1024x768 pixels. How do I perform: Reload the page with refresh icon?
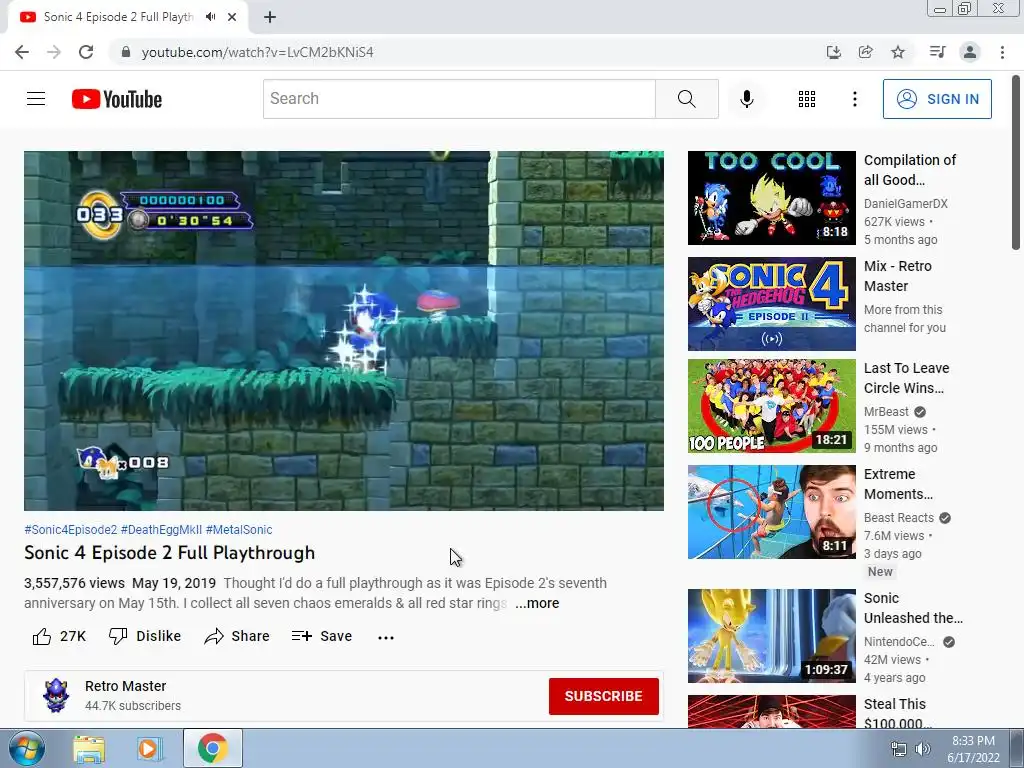click(x=86, y=52)
